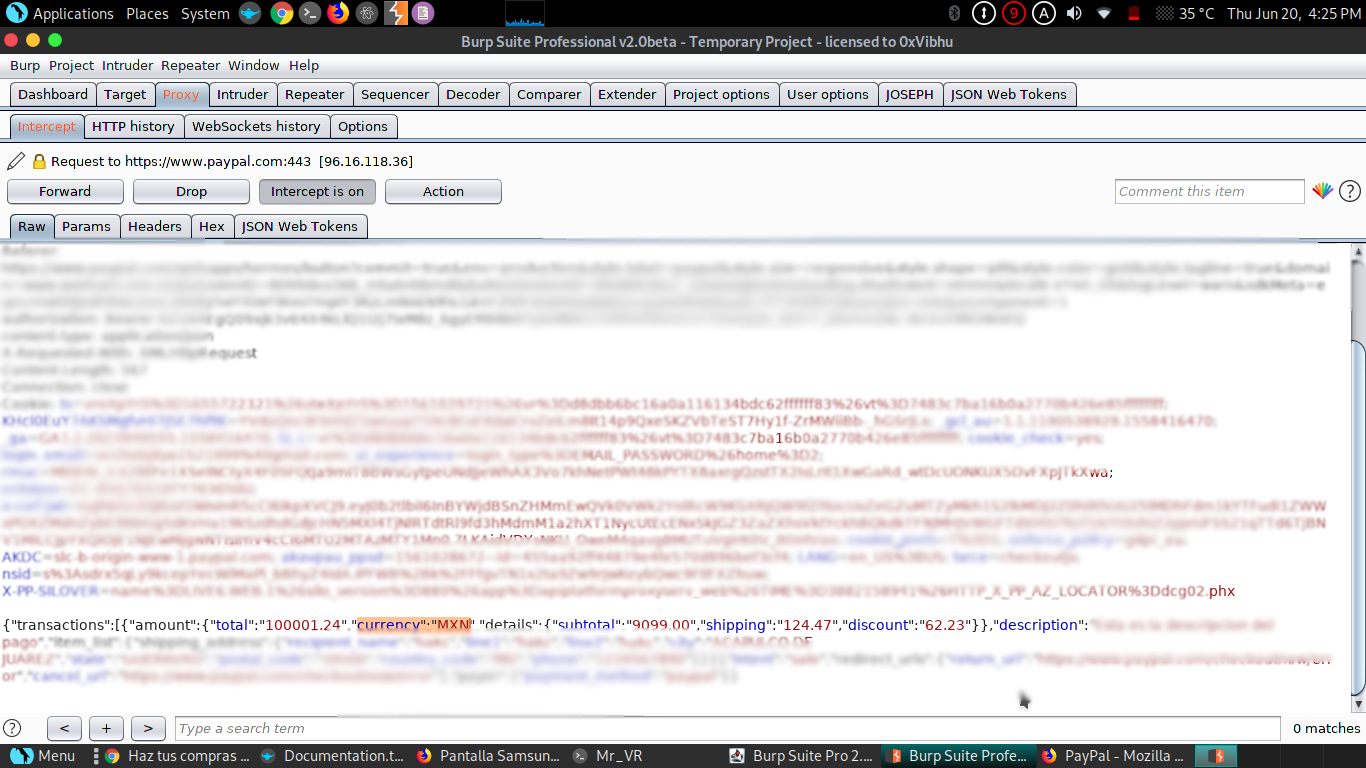Screen dimensions: 1366x768
Task: Click the padlock HTTPS icon
Action: [39, 161]
